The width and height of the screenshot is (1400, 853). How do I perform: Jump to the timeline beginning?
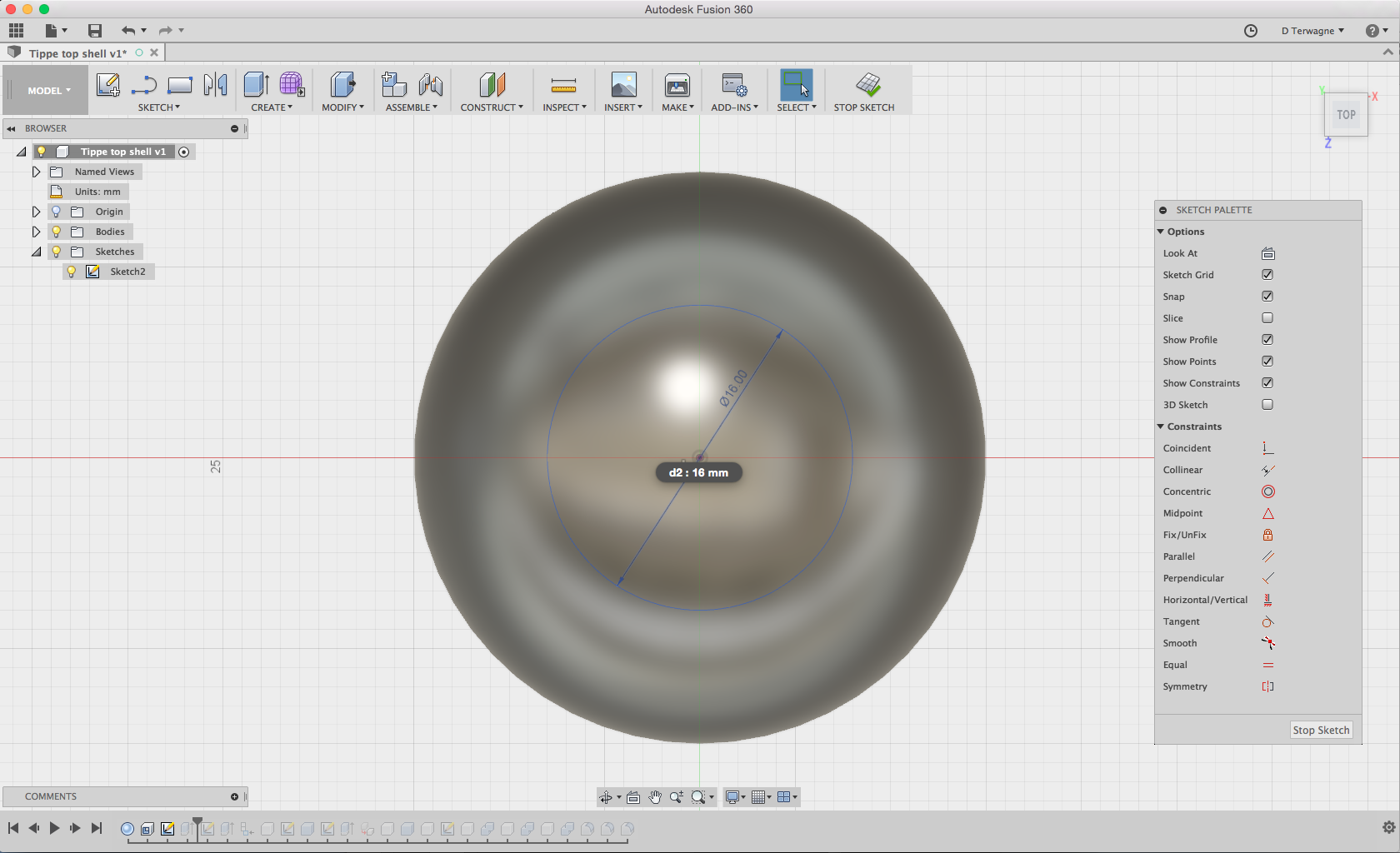pos(13,828)
